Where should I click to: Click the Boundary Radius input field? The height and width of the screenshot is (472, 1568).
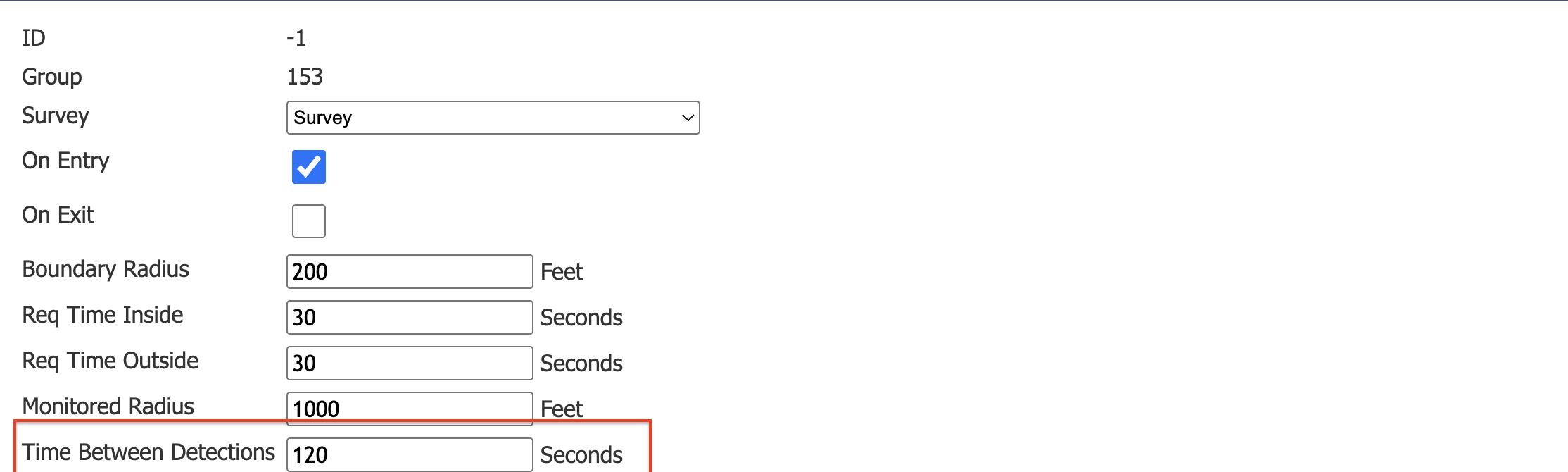click(408, 271)
